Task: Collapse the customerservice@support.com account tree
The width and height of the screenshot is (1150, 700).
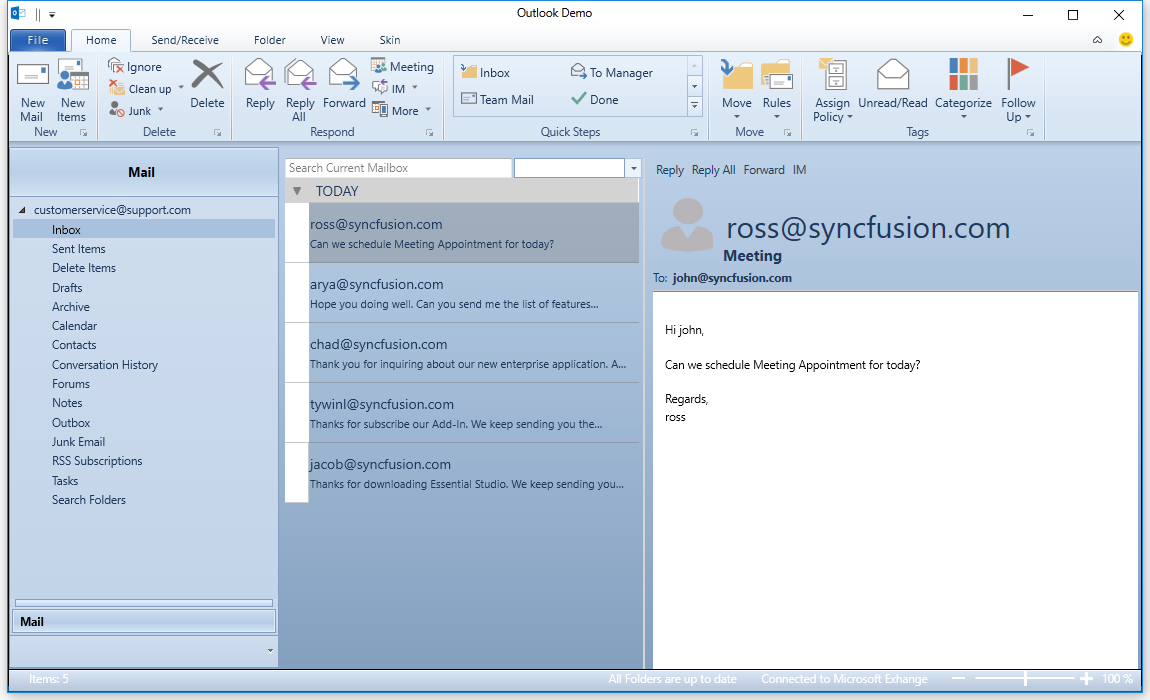Action: coord(23,211)
